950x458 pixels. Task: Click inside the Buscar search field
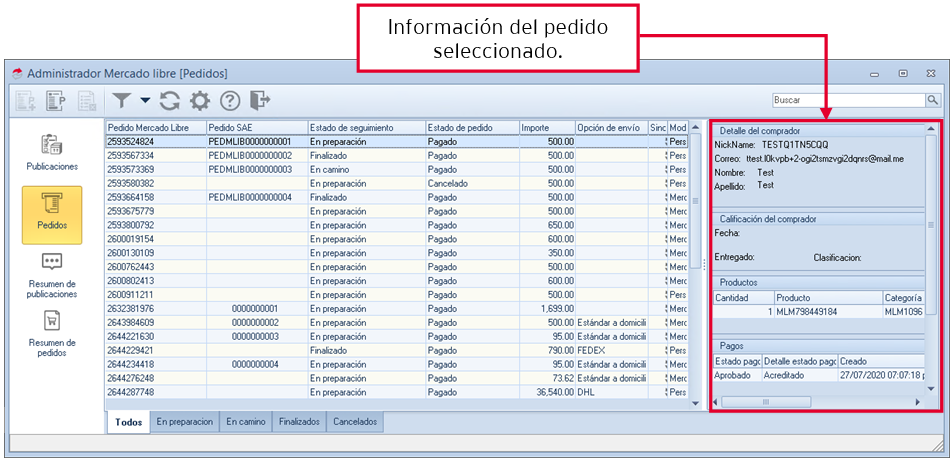[848, 100]
